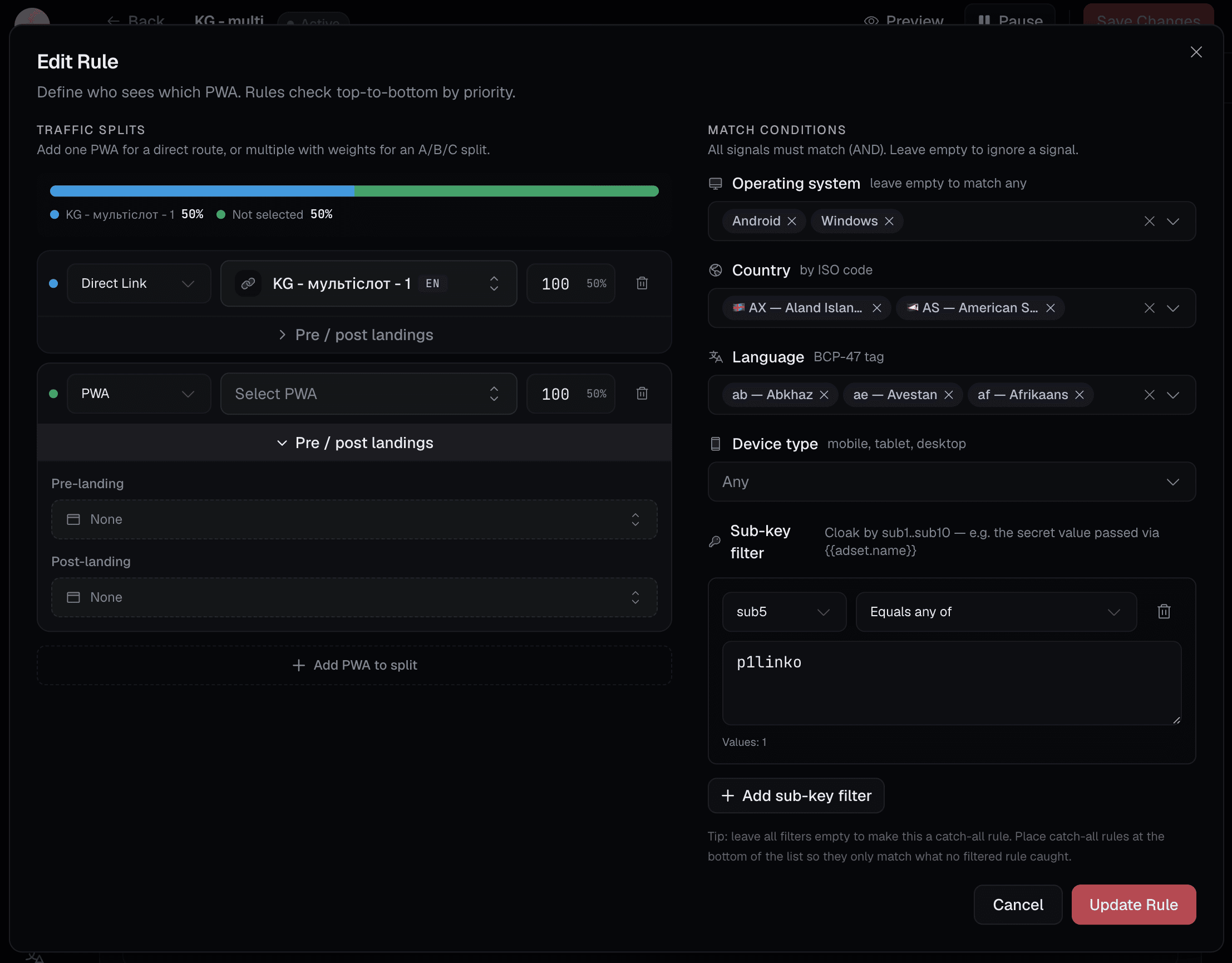The width and height of the screenshot is (1232, 963).
Task: Clear all Operating system selections
Action: [x=1150, y=221]
